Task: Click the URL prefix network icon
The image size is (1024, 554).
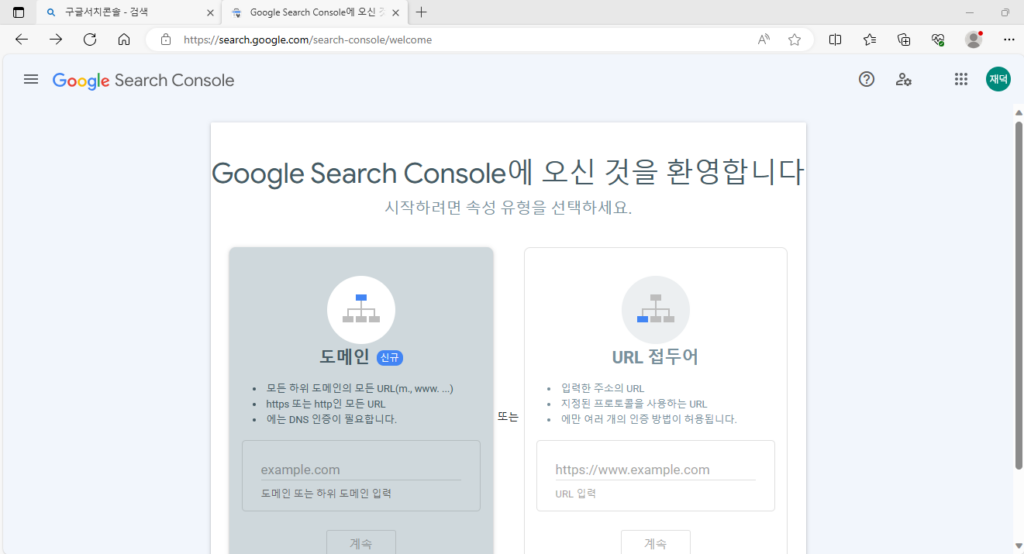Action: click(656, 309)
